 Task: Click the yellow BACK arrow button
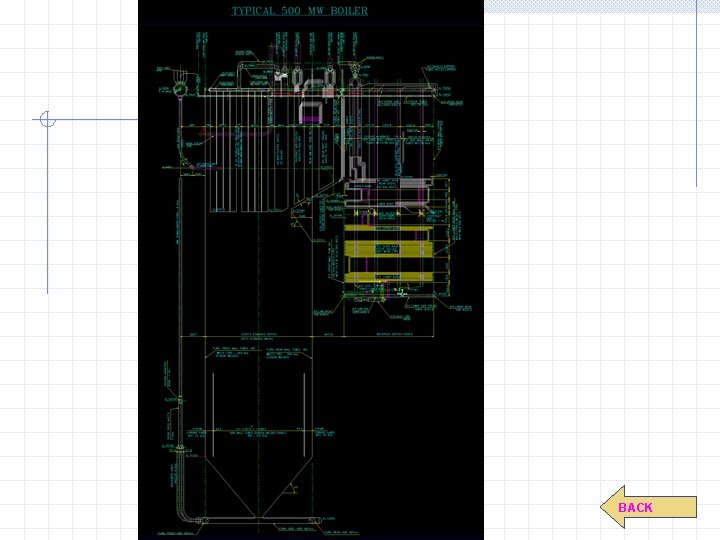click(648, 507)
